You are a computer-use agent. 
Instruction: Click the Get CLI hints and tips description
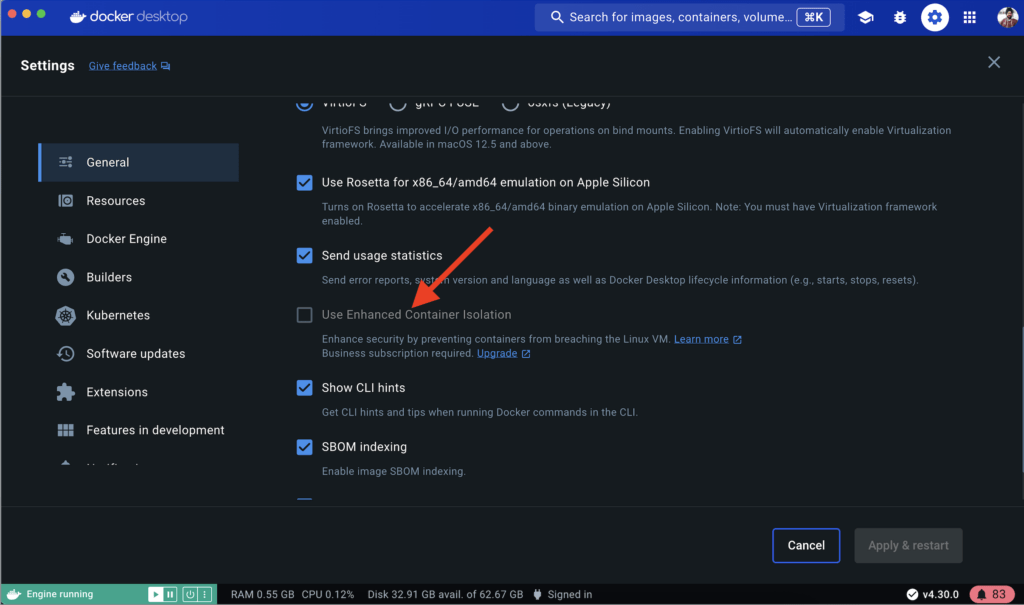480,412
